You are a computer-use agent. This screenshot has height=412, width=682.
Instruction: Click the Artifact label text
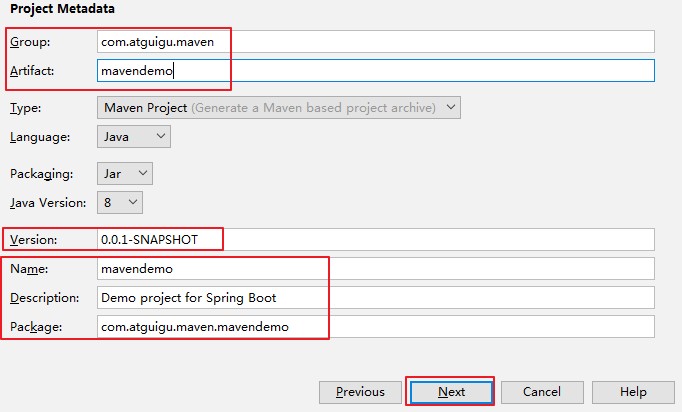tap(31, 71)
